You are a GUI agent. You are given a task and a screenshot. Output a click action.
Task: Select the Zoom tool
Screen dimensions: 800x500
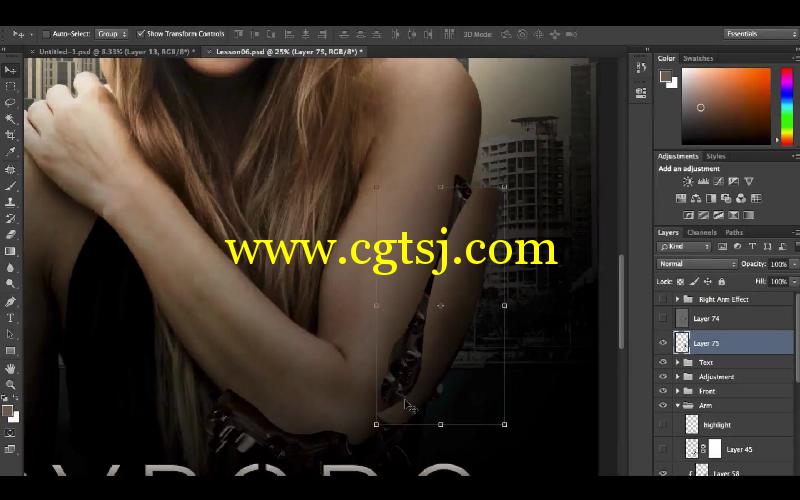[x=10, y=385]
